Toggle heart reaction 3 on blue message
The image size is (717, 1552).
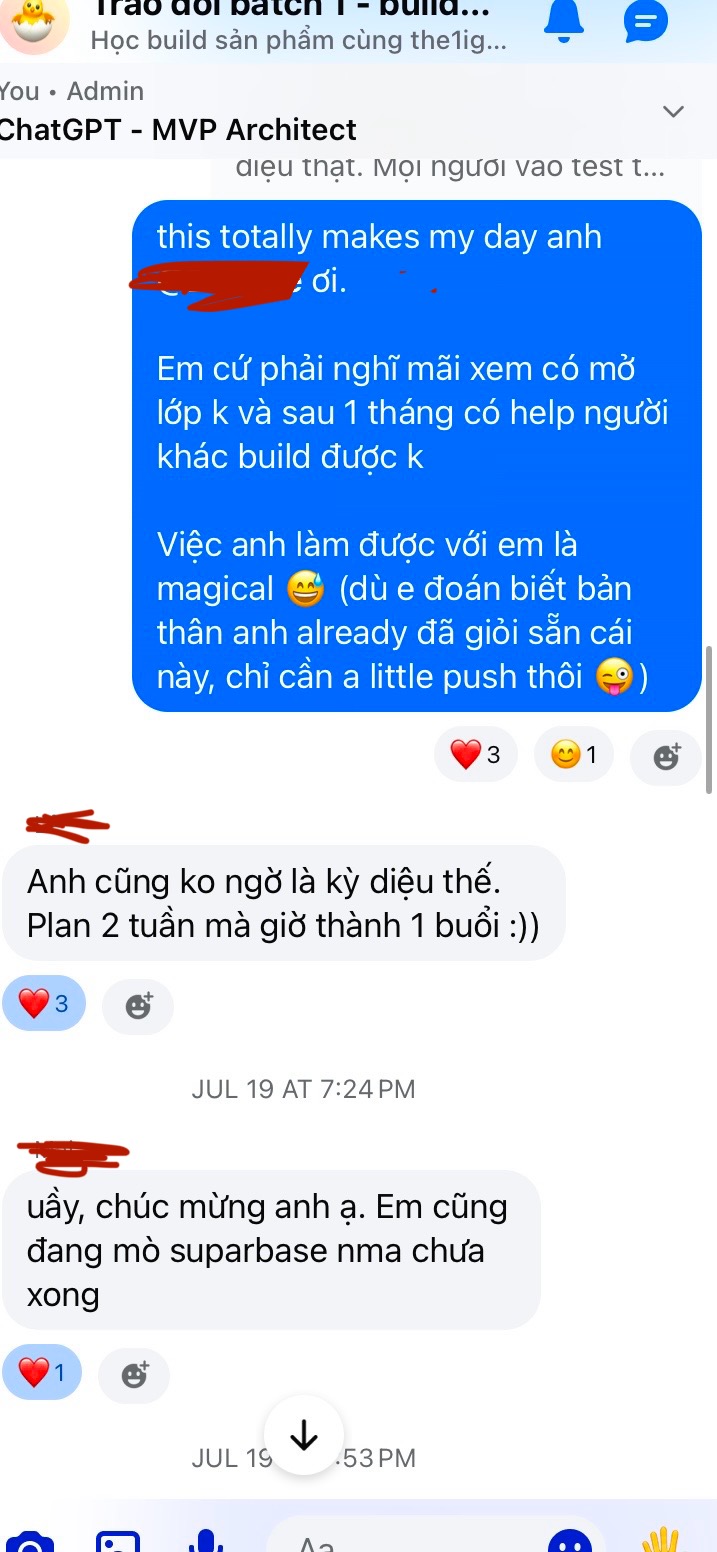pos(476,754)
